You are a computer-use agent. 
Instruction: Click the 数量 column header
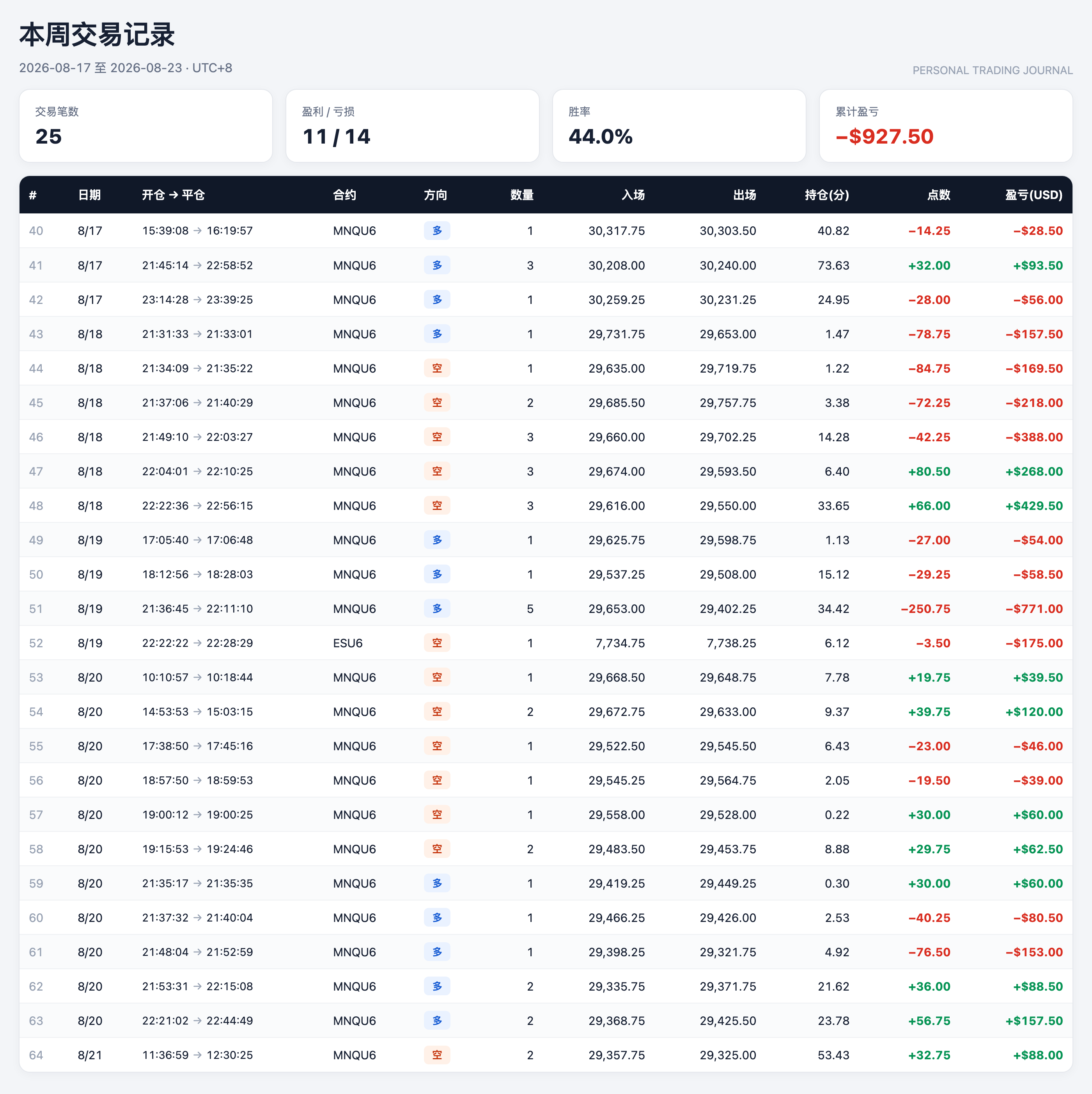(x=521, y=195)
